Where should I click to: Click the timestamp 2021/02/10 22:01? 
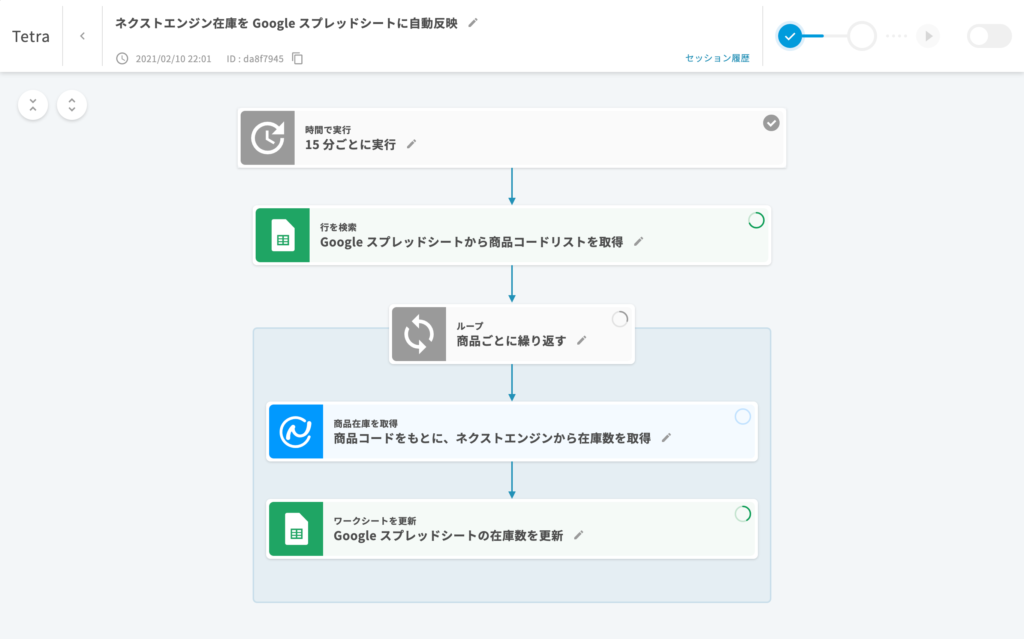pyautogui.click(x=174, y=59)
